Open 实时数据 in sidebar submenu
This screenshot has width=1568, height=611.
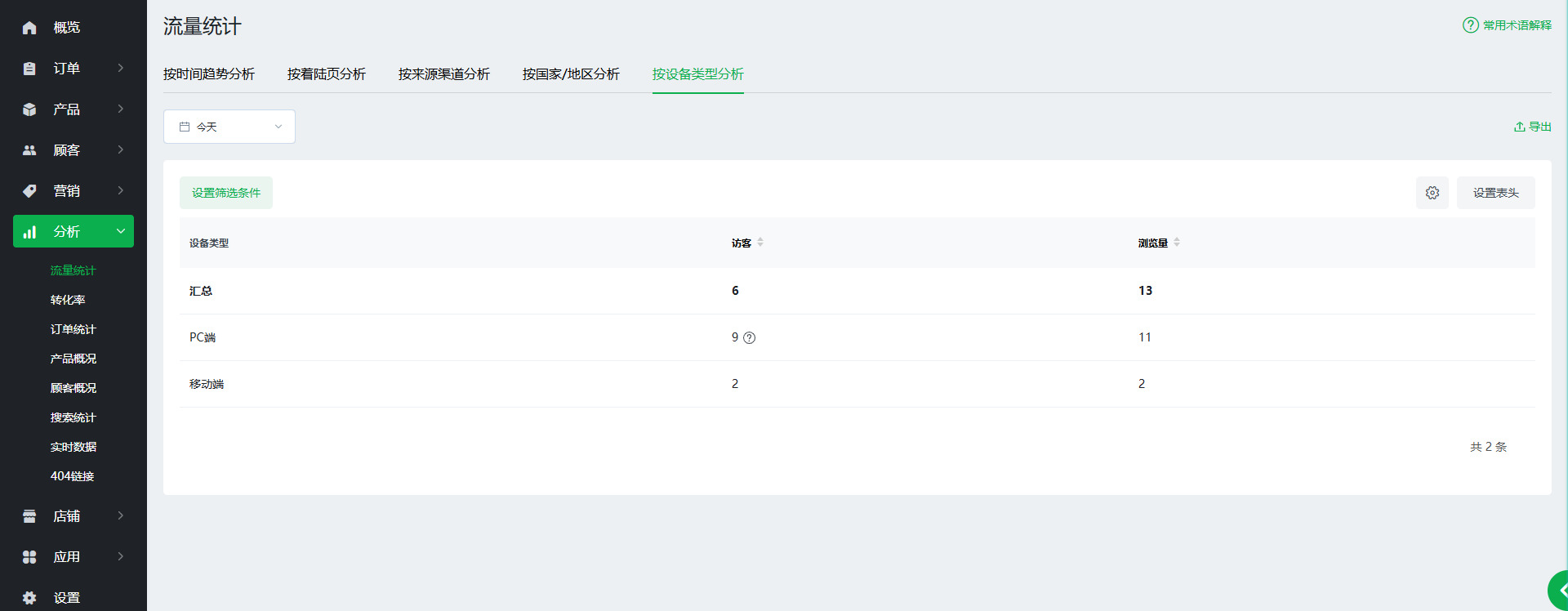tap(73, 447)
